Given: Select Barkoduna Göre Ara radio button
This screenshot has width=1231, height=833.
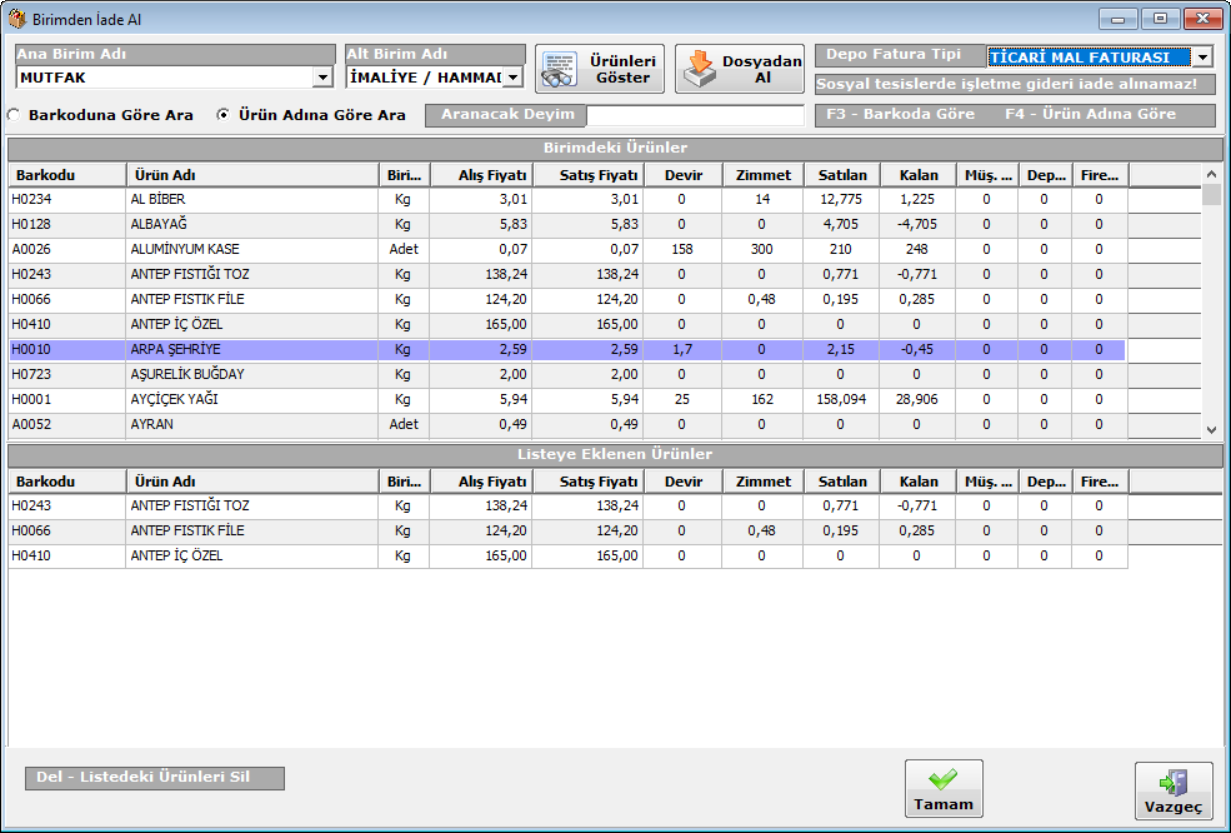Looking at the screenshot, I should click(x=14, y=115).
